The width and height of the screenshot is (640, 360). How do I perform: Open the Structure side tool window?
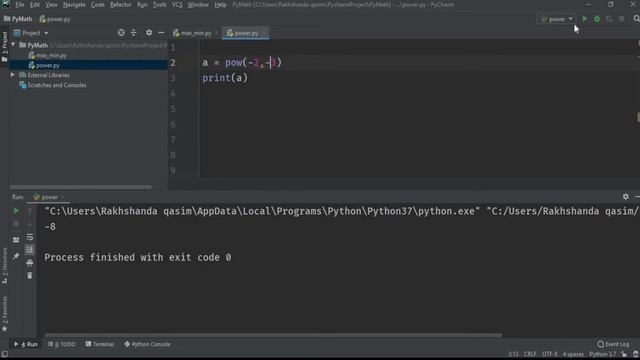[x=4, y=265]
